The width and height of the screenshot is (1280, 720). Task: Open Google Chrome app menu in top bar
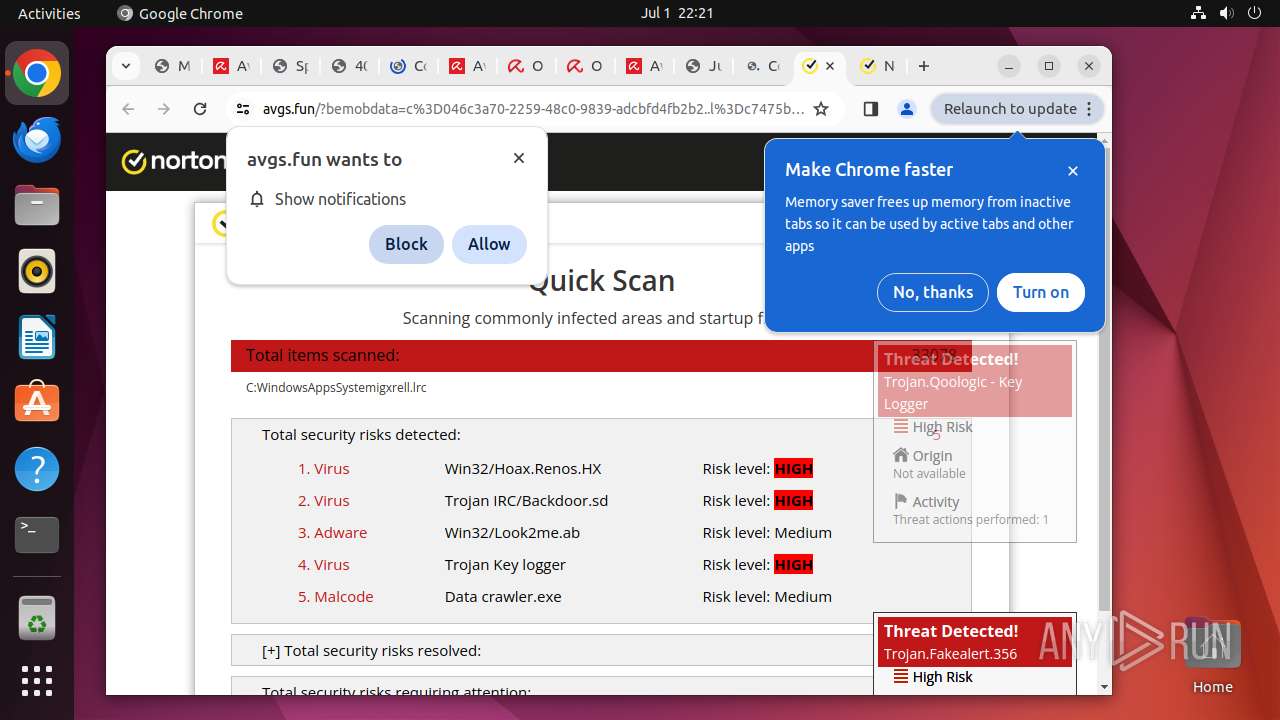[180, 13]
